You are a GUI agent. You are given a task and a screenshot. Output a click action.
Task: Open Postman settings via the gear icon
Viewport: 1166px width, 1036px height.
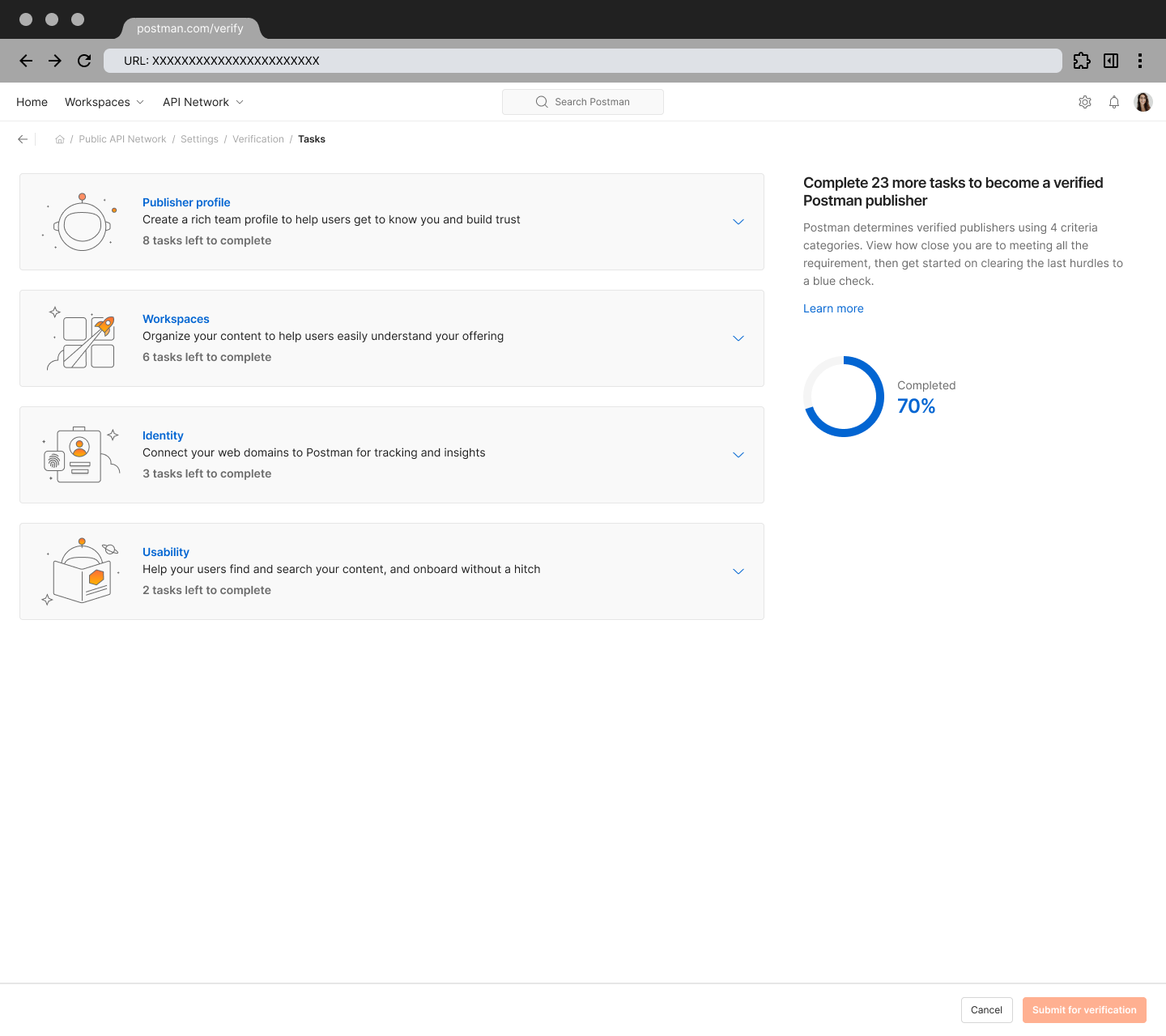click(1085, 102)
